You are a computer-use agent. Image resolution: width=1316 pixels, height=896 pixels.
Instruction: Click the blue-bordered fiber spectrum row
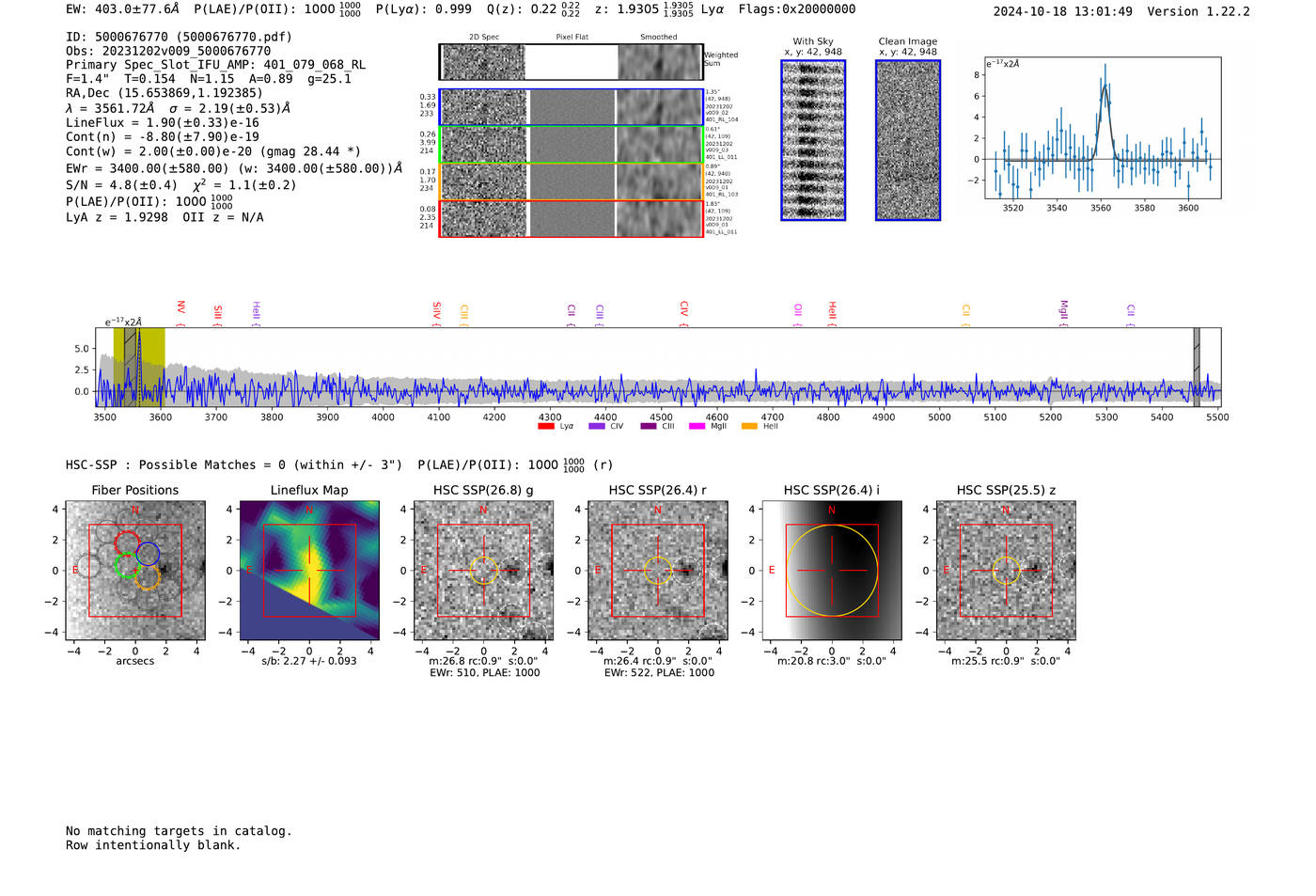572,107
